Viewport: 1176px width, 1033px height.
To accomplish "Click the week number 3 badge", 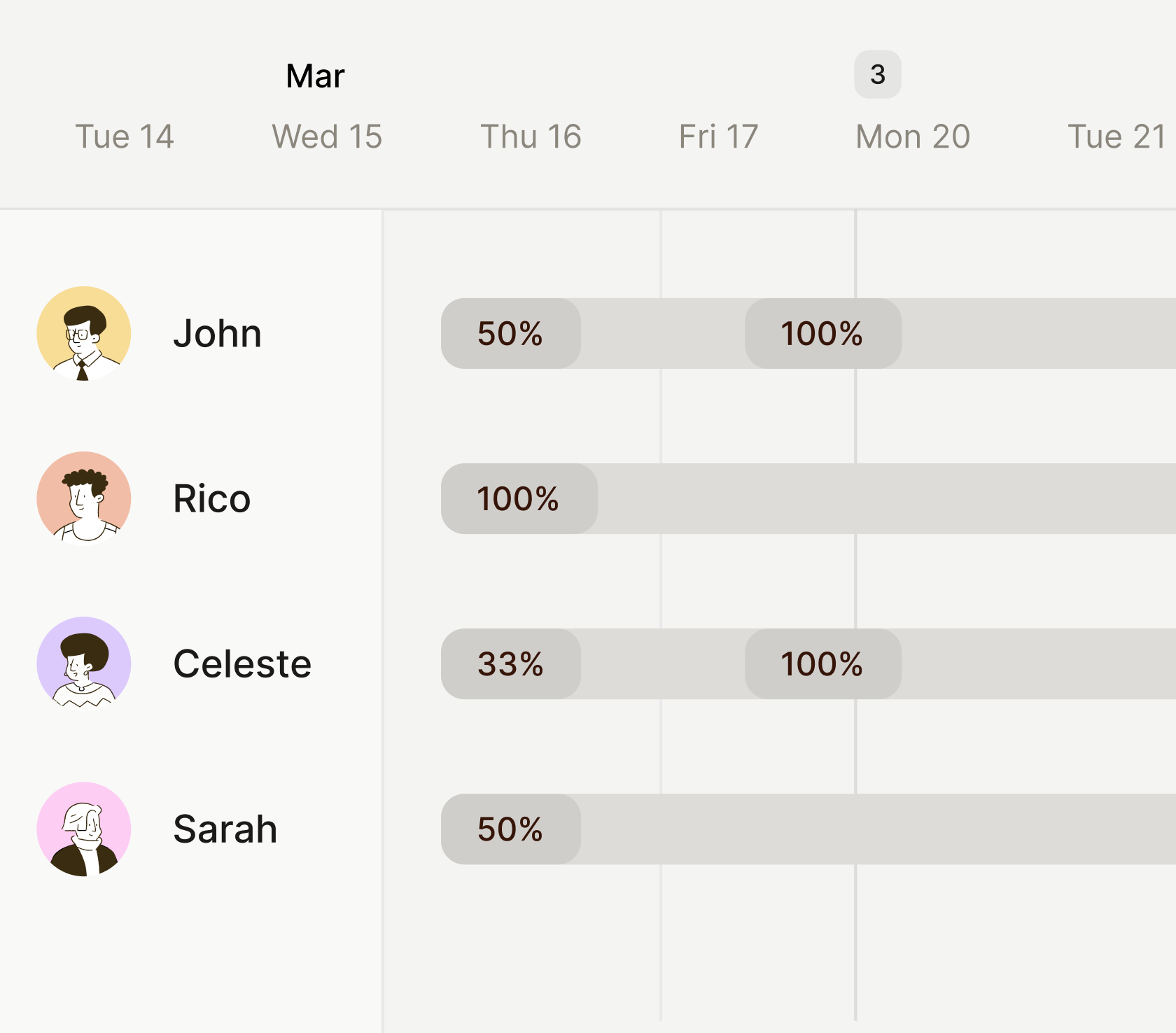I will tap(877, 74).
